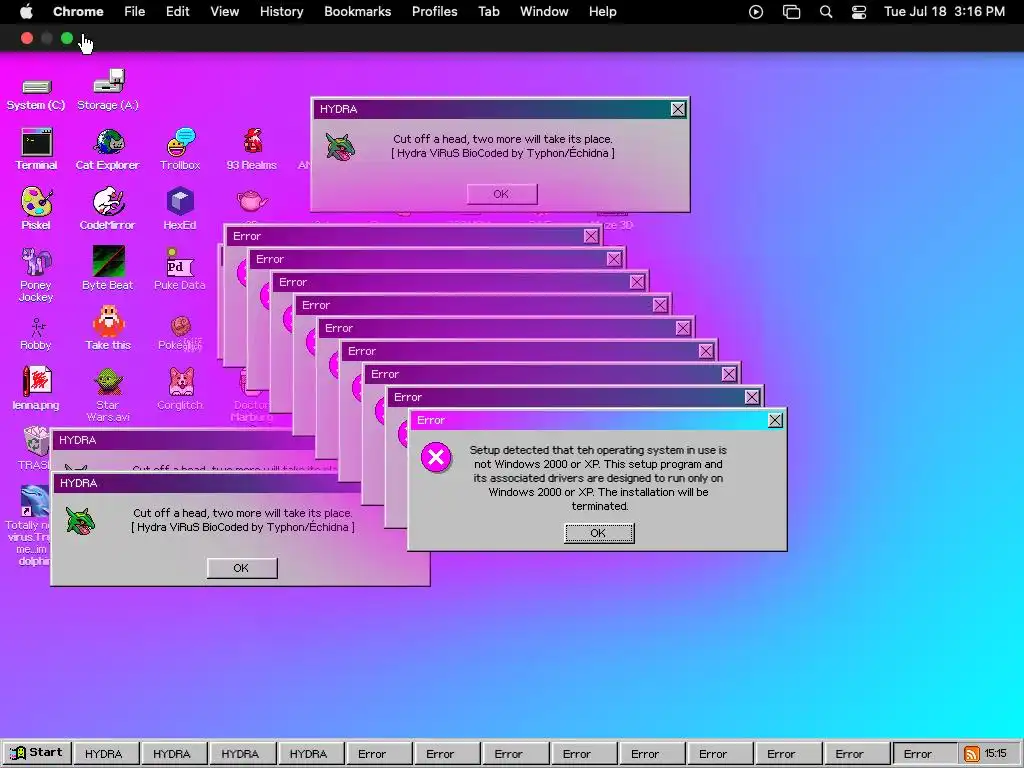Screen dimensions: 1024x768
Task: Select the pressed Error button on taskbar
Action: 924,754
